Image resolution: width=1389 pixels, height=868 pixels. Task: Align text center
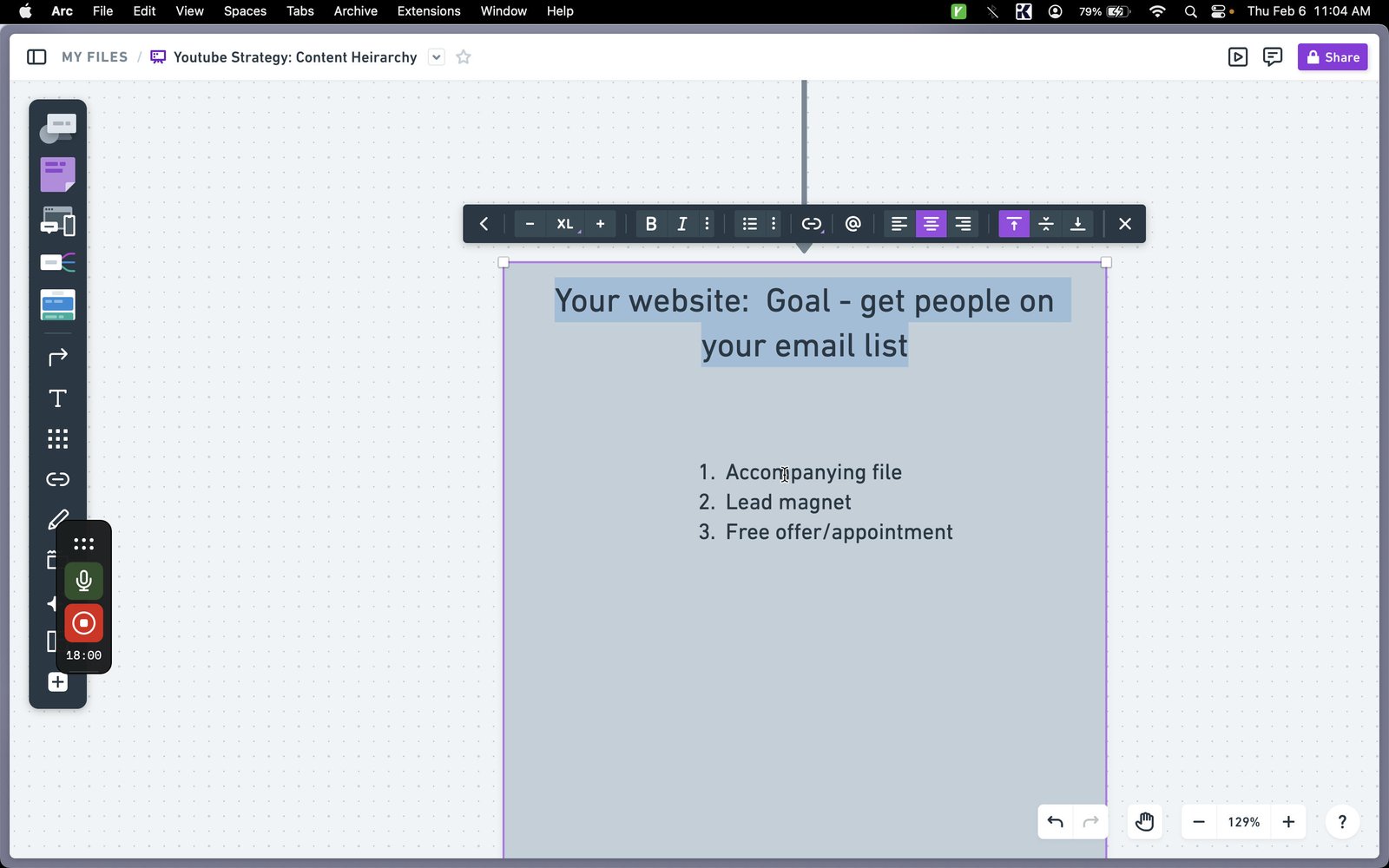pos(931,224)
